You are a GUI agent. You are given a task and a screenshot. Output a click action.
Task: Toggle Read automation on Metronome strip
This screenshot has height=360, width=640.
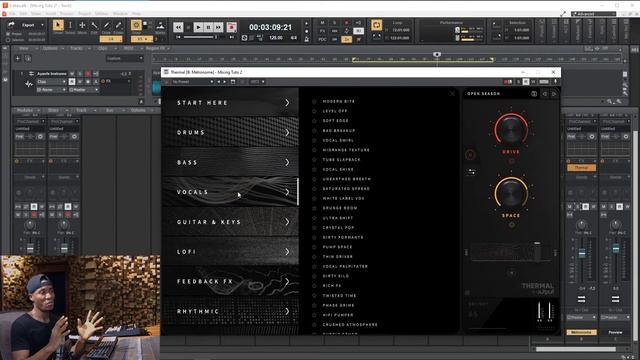point(586,207)
